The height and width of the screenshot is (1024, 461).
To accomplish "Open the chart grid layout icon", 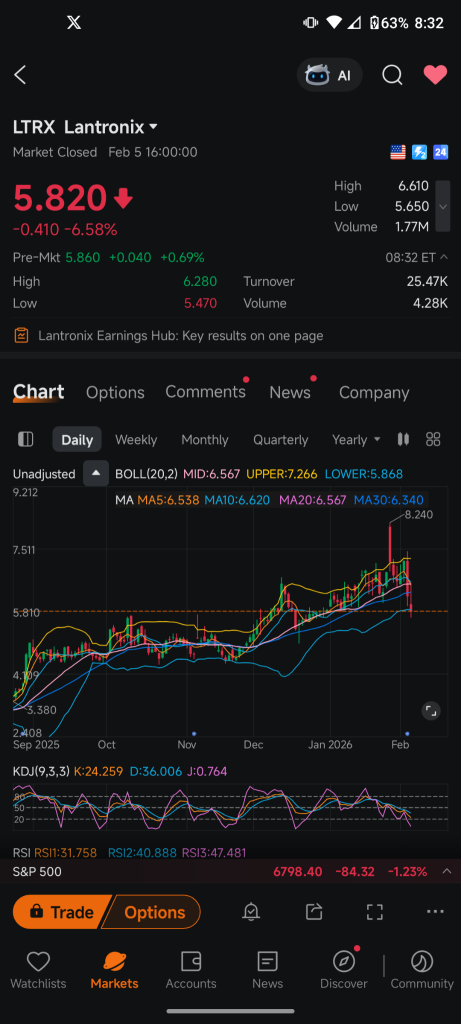I will click(433, 440).
